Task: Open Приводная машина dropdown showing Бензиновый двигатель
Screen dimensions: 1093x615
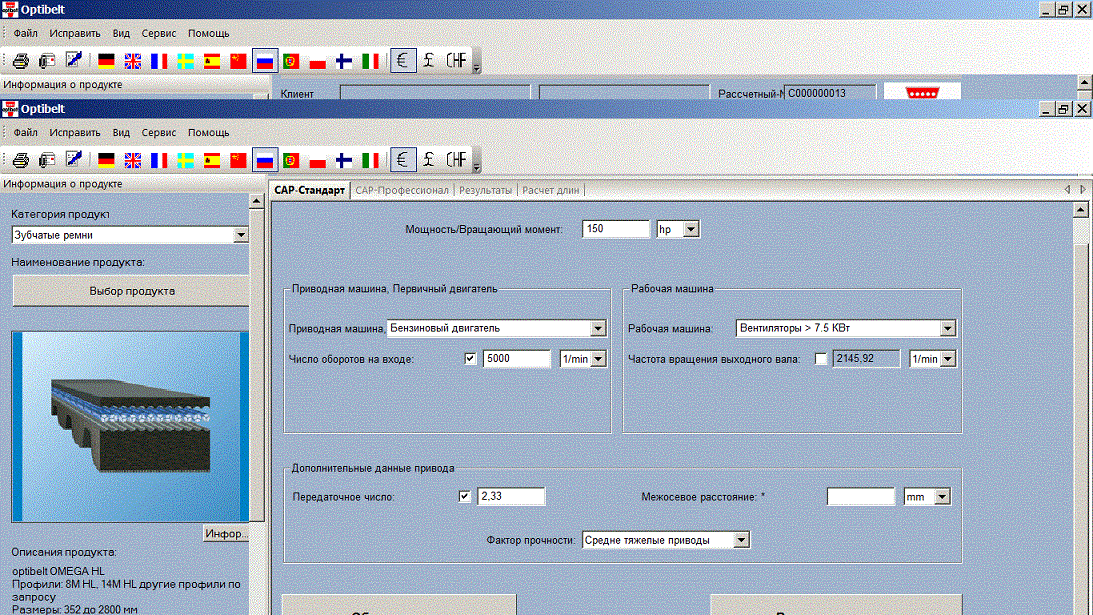Action: tap(598, 328)
